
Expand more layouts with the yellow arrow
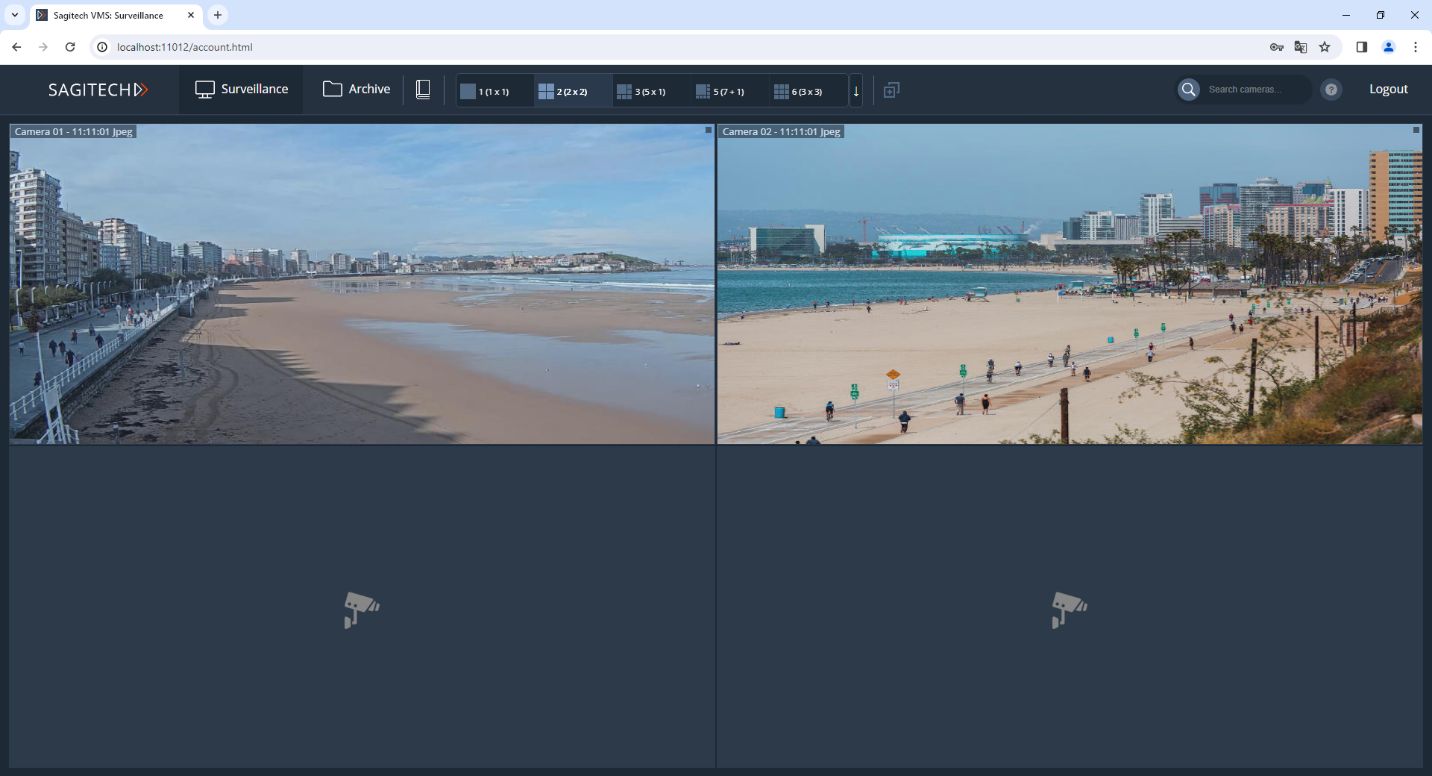click(856, 91)
